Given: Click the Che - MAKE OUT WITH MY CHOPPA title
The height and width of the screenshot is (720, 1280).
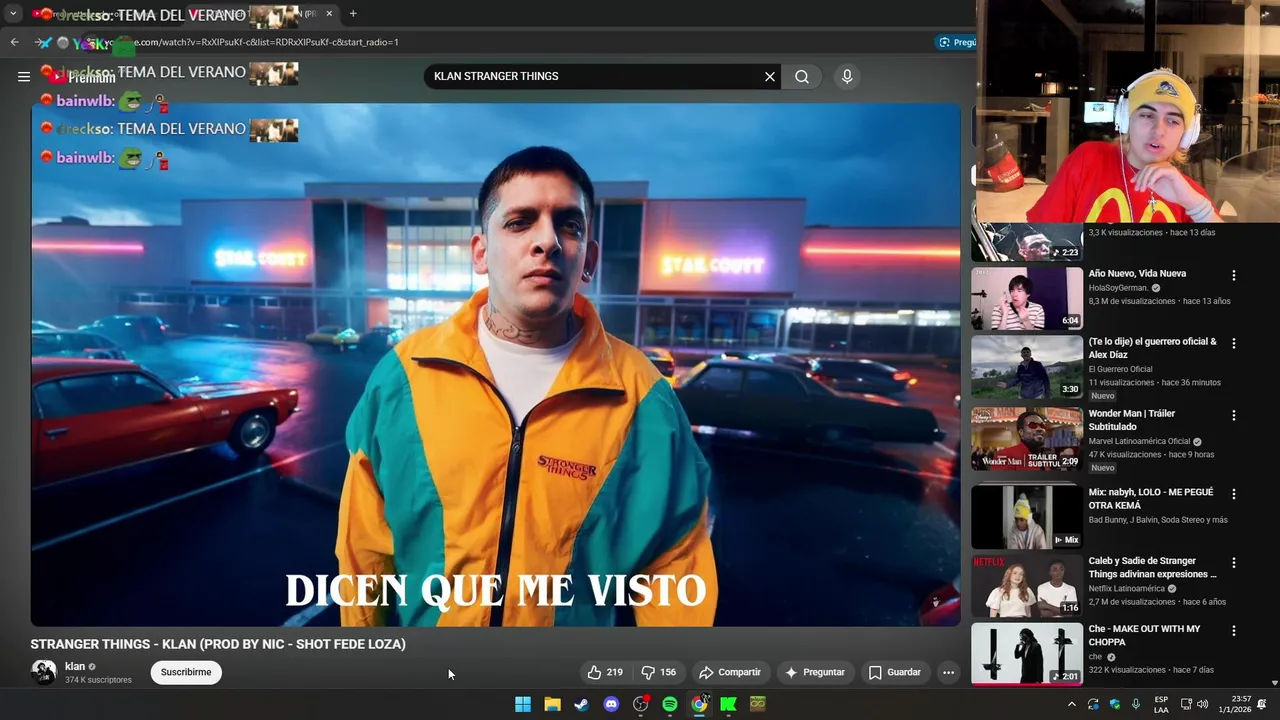Looking at the screenshot, I should tap(1144, 635).
